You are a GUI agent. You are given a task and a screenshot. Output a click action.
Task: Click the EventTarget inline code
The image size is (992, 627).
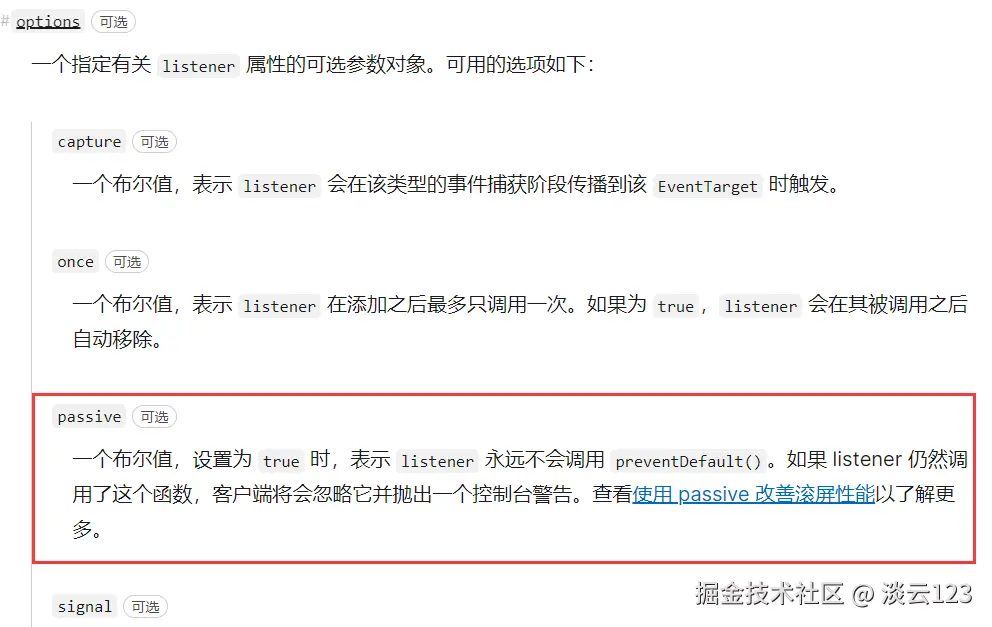pos(707,186)
